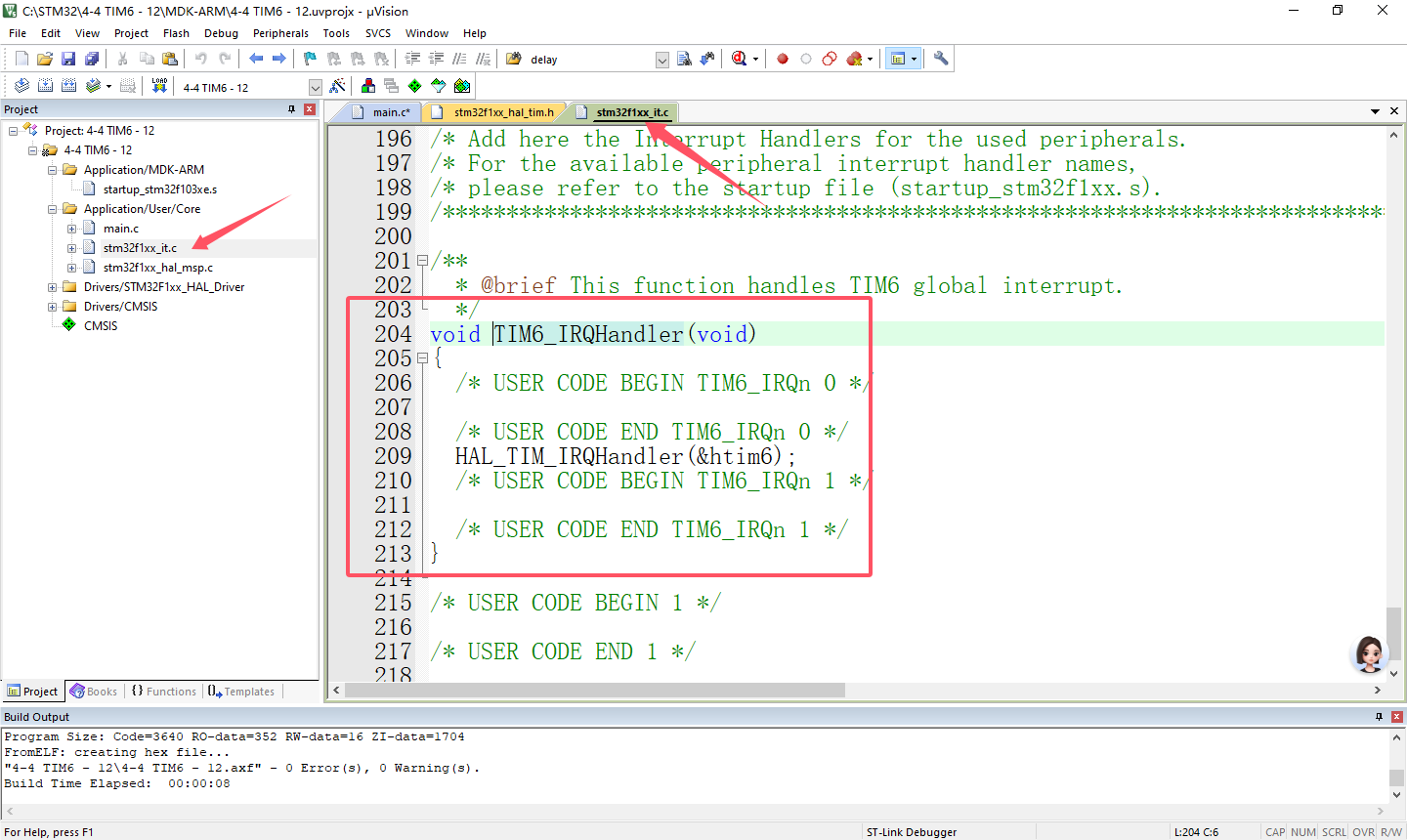Toggle the insert/remove breakpoint red dot

(783, 59)
